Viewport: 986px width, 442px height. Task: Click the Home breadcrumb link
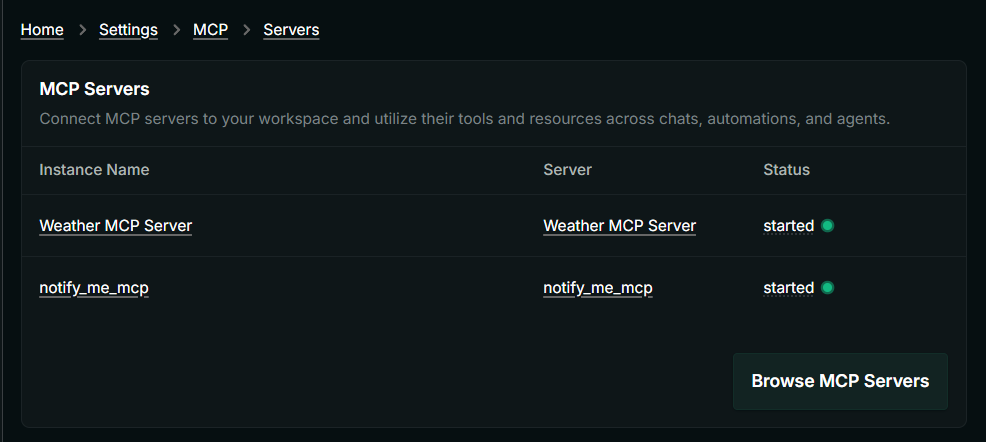click(42, 30)
